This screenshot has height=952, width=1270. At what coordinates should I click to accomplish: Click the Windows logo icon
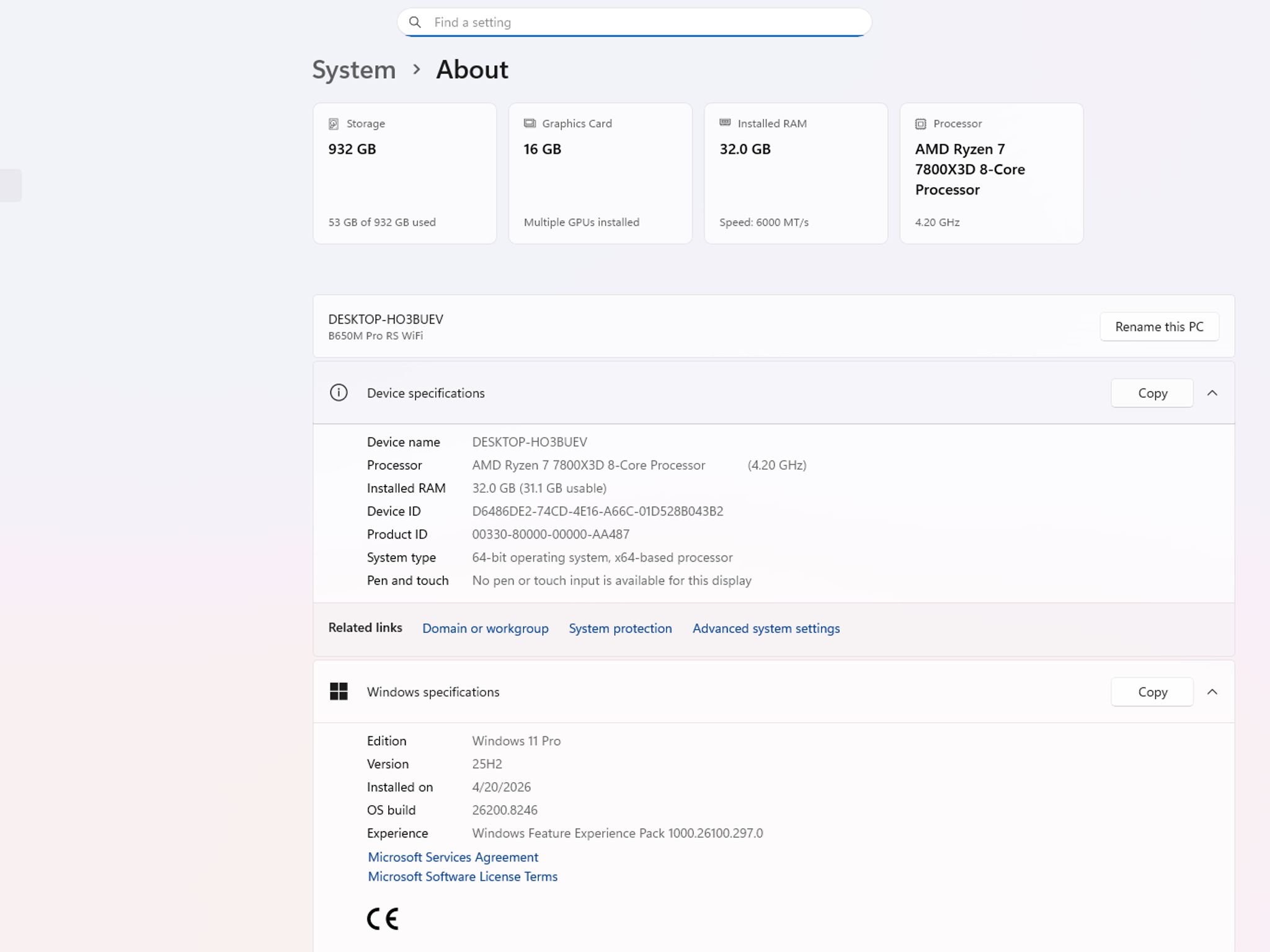339,691
